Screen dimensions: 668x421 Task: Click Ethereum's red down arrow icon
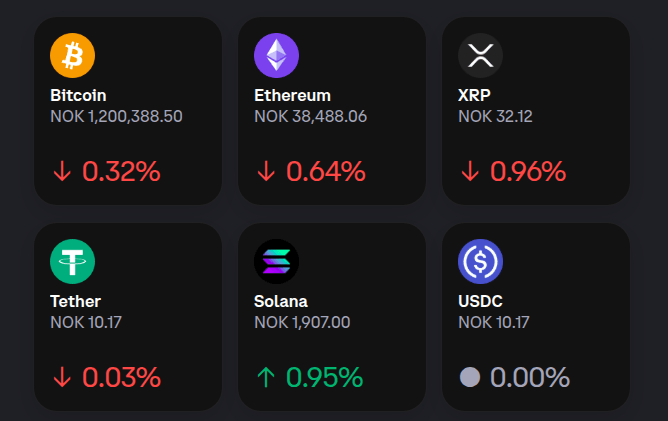[x=266, y=171]
